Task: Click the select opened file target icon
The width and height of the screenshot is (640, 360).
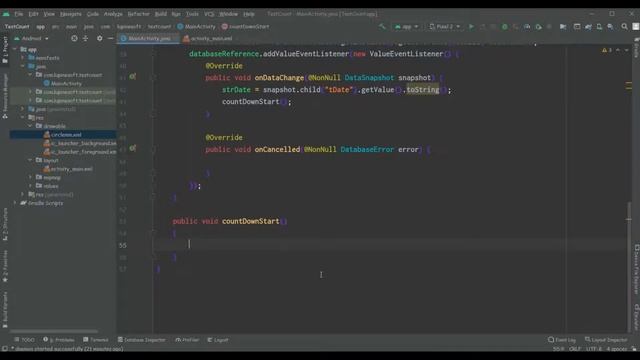Action: 74,38
